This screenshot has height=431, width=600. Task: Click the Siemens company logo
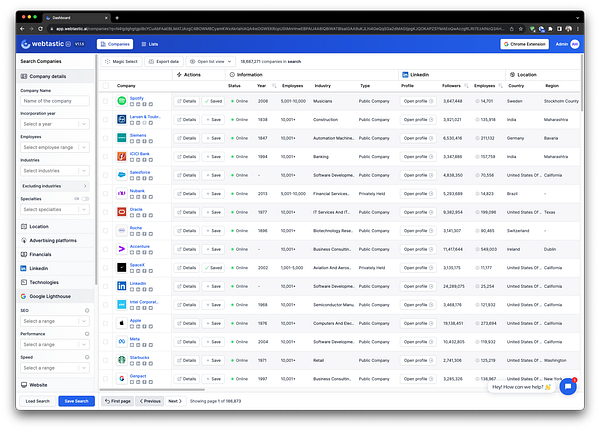tap(121, 138)
